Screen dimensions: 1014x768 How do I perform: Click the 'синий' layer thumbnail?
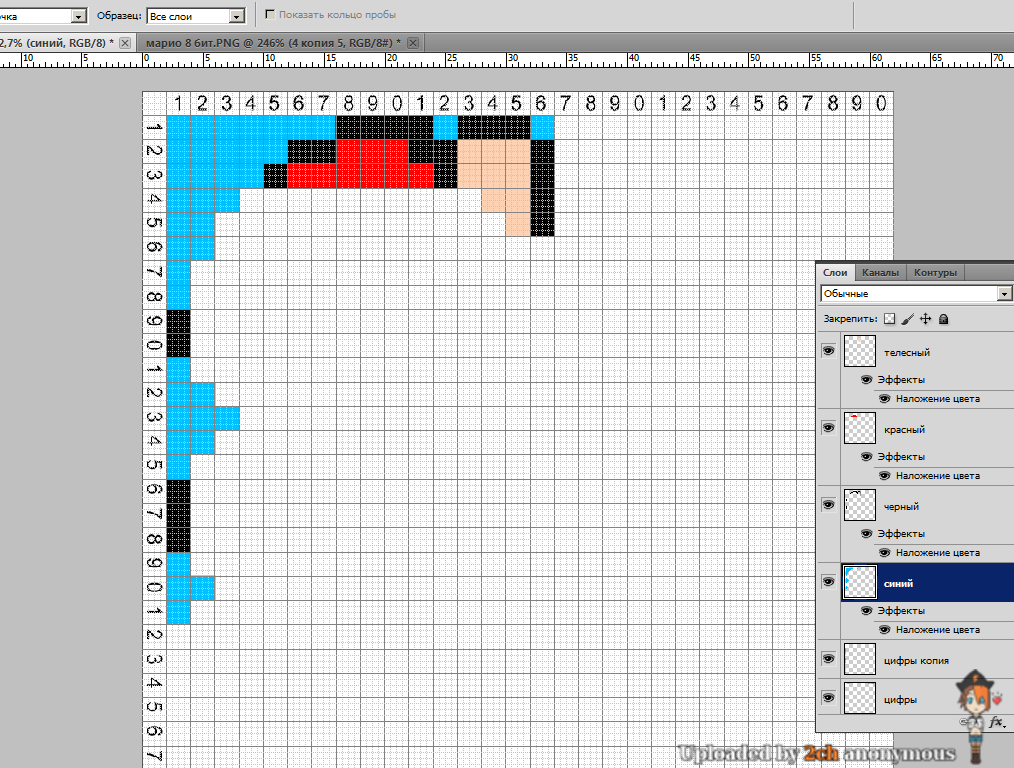pyautogui.click(x=859, y=582)
